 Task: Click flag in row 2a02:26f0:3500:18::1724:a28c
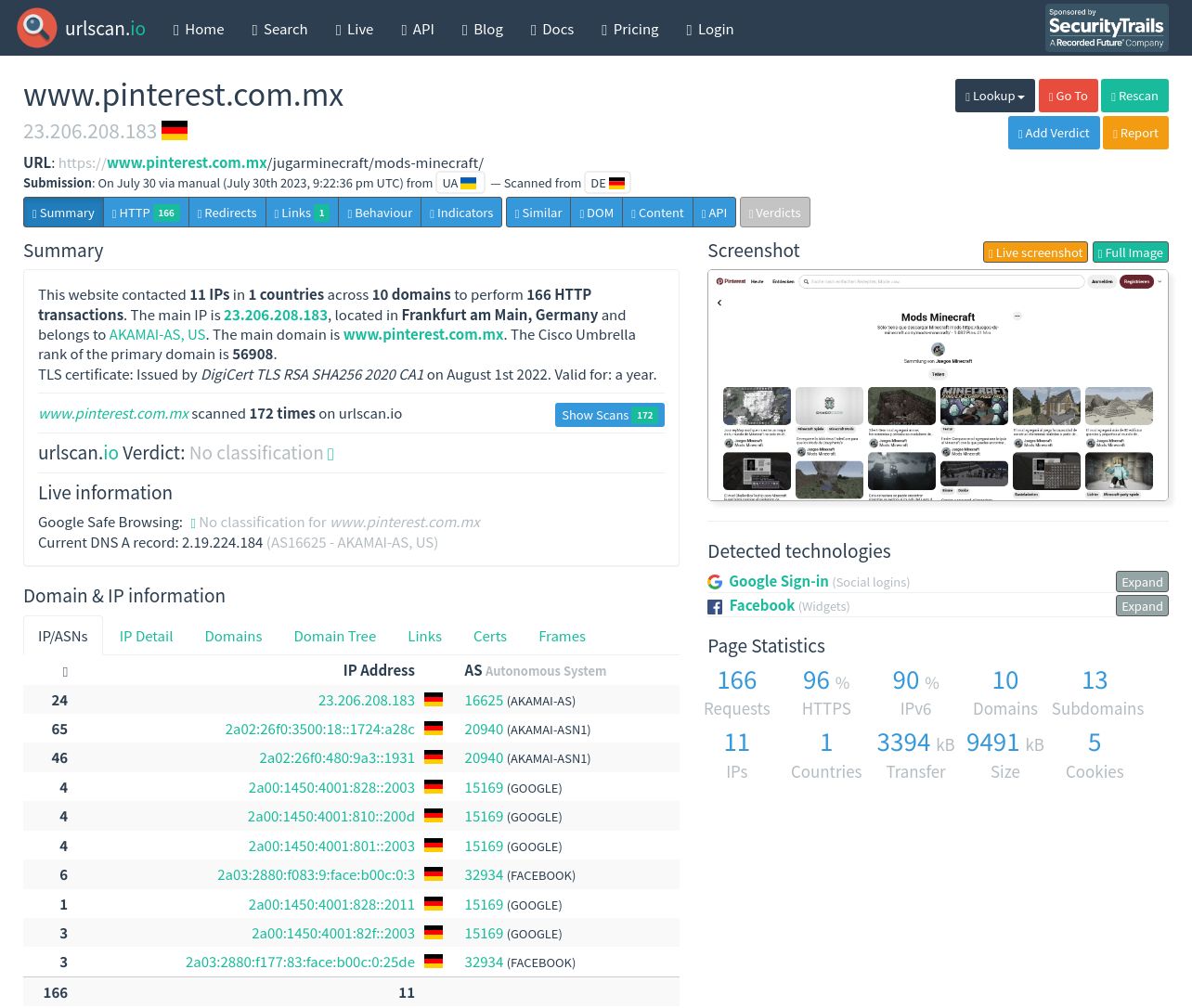434,729
